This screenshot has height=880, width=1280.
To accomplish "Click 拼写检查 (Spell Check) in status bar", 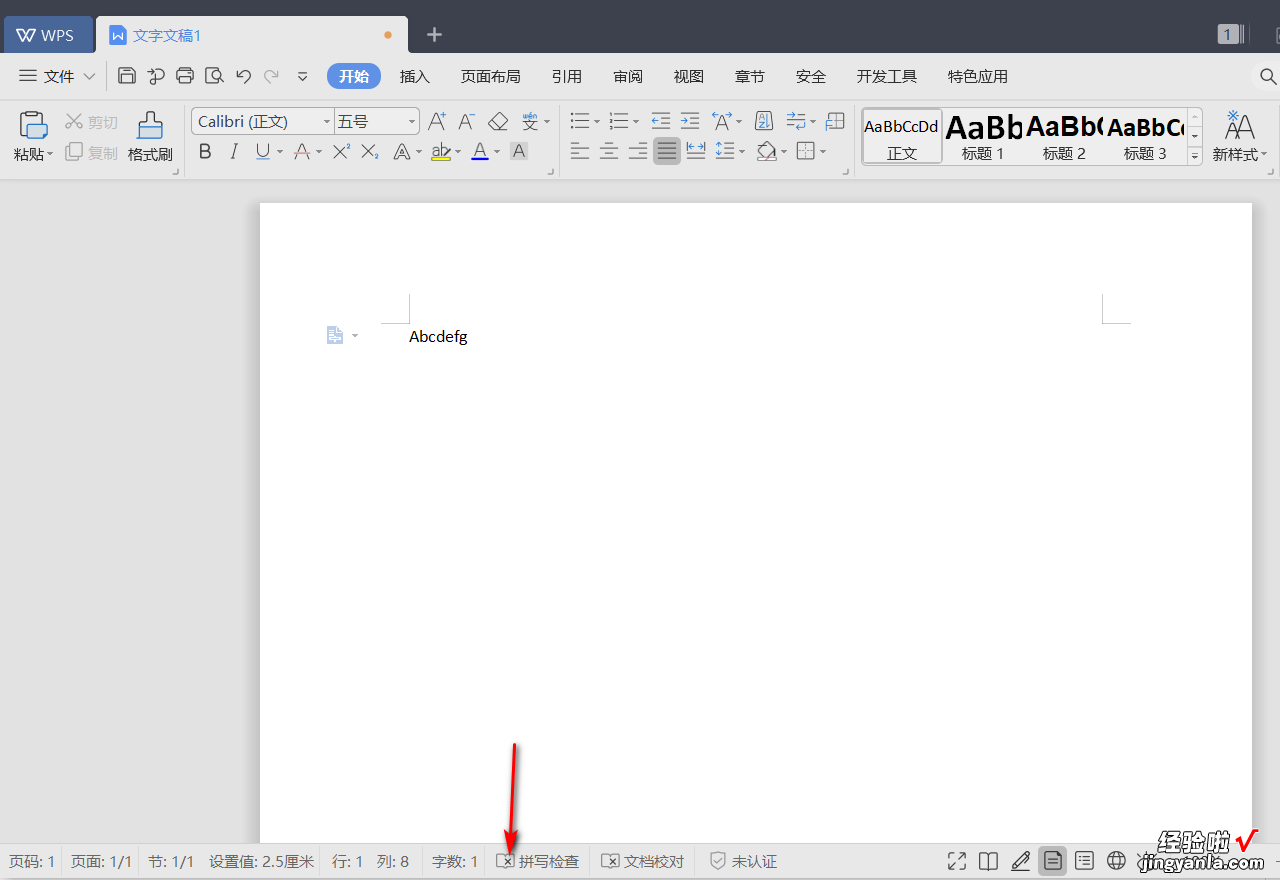I will tap(538, 861).
